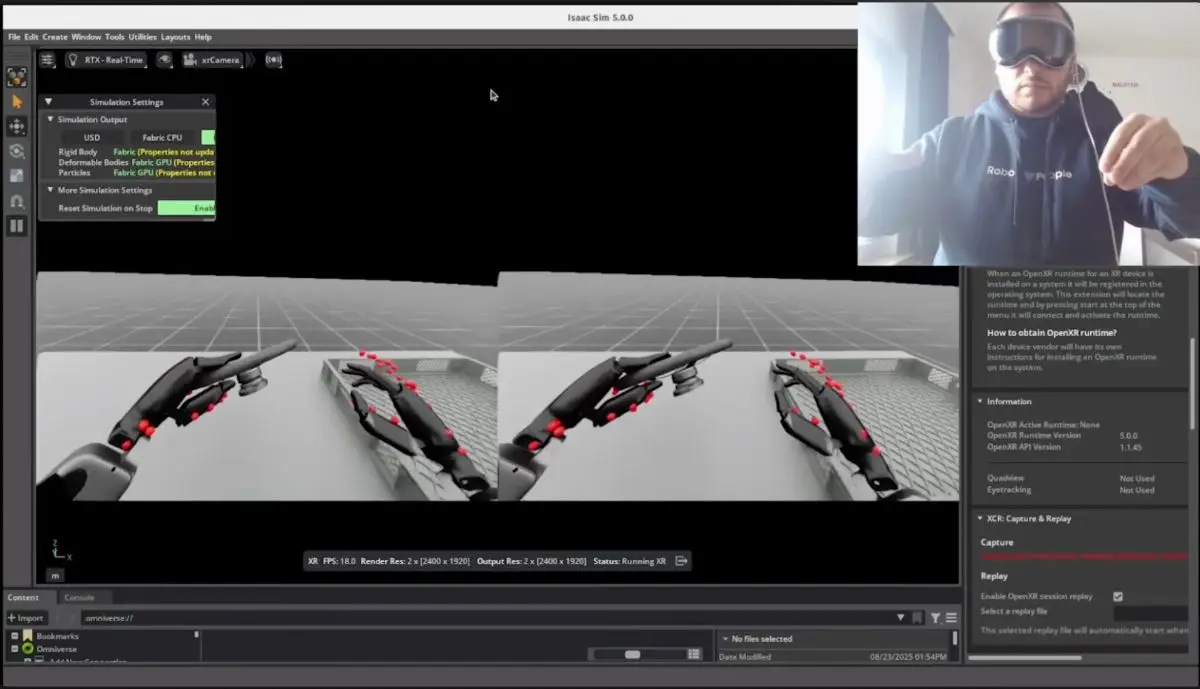
Task: Open the Help menu
Action: (x=203, y=37)
